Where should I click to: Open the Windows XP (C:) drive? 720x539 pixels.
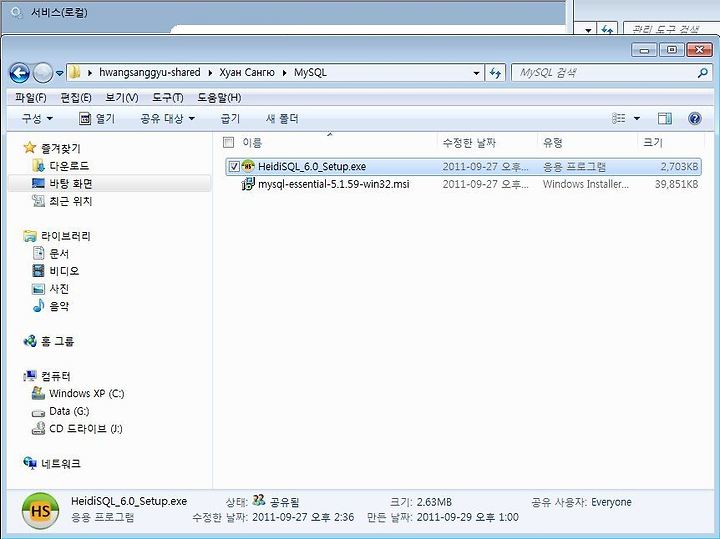(x=86, y=393)
